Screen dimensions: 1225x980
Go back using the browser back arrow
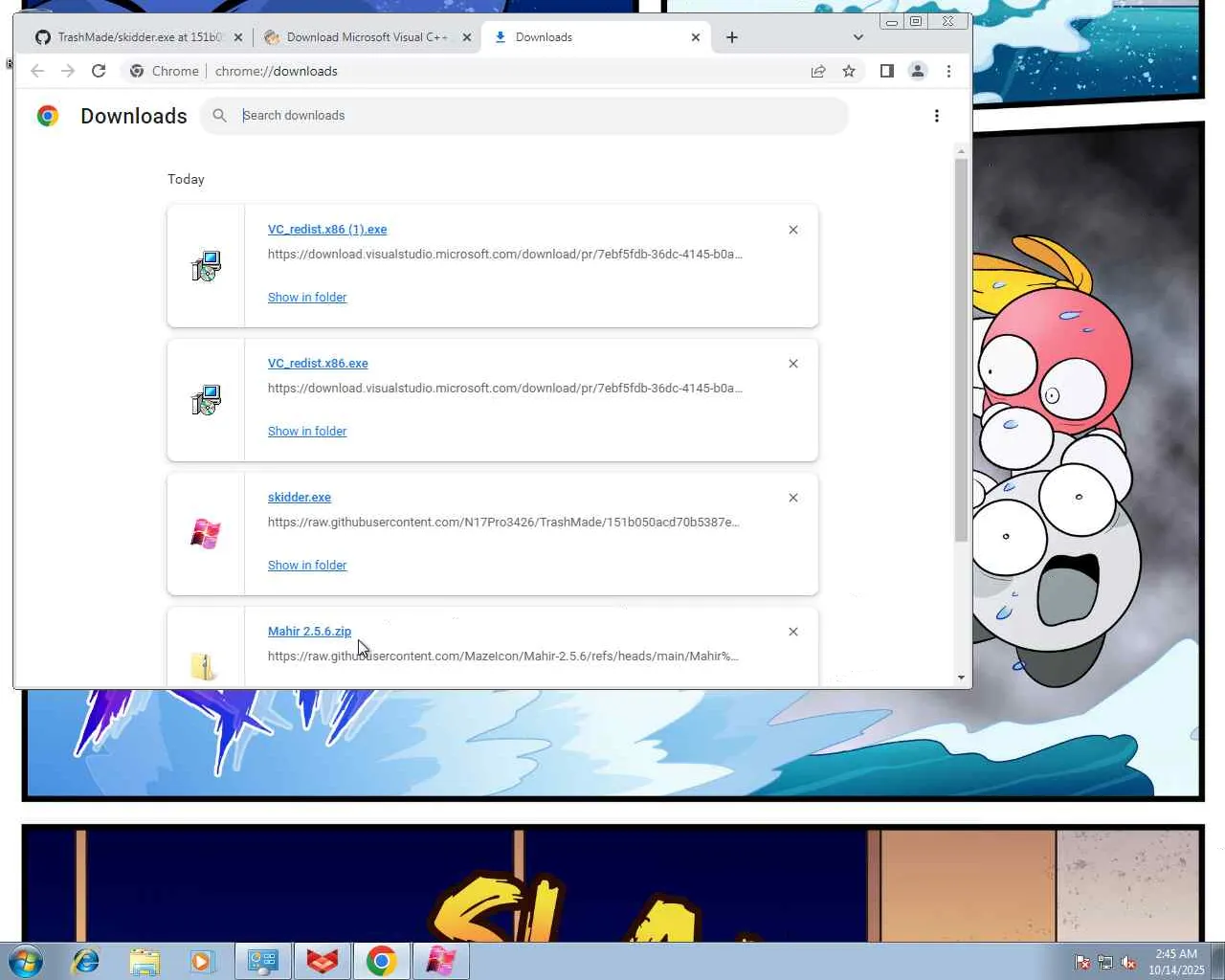(x=37, y=71)
